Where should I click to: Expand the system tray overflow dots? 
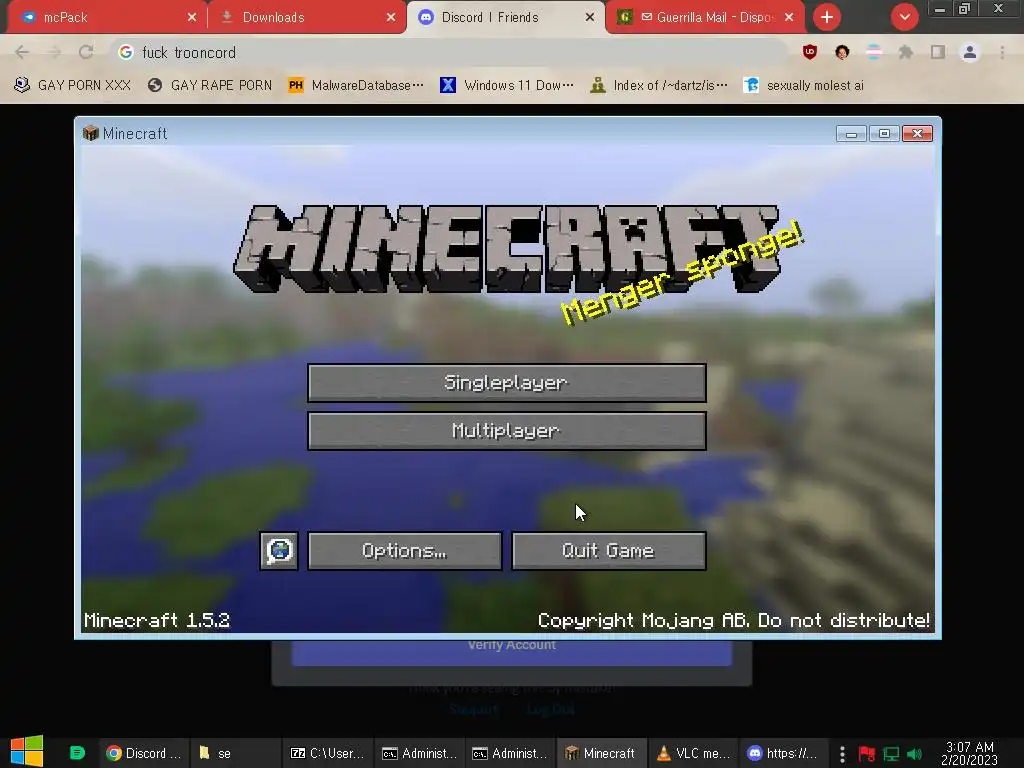point(842,754)
